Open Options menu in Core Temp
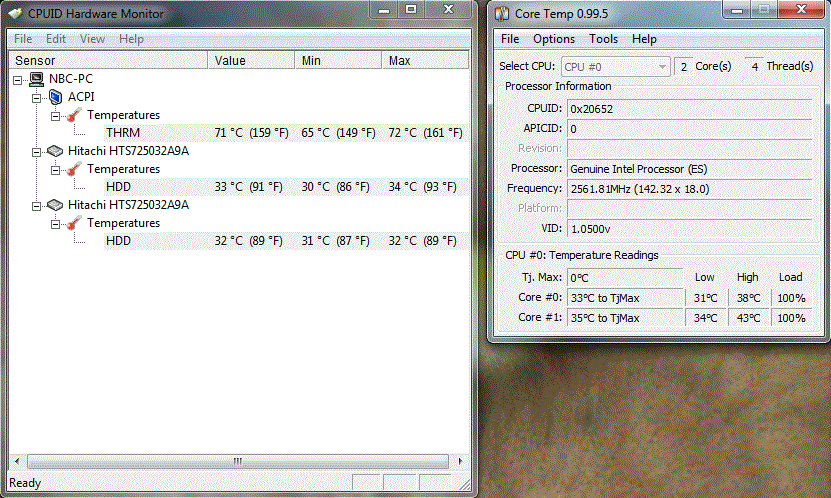 [554, 39]
